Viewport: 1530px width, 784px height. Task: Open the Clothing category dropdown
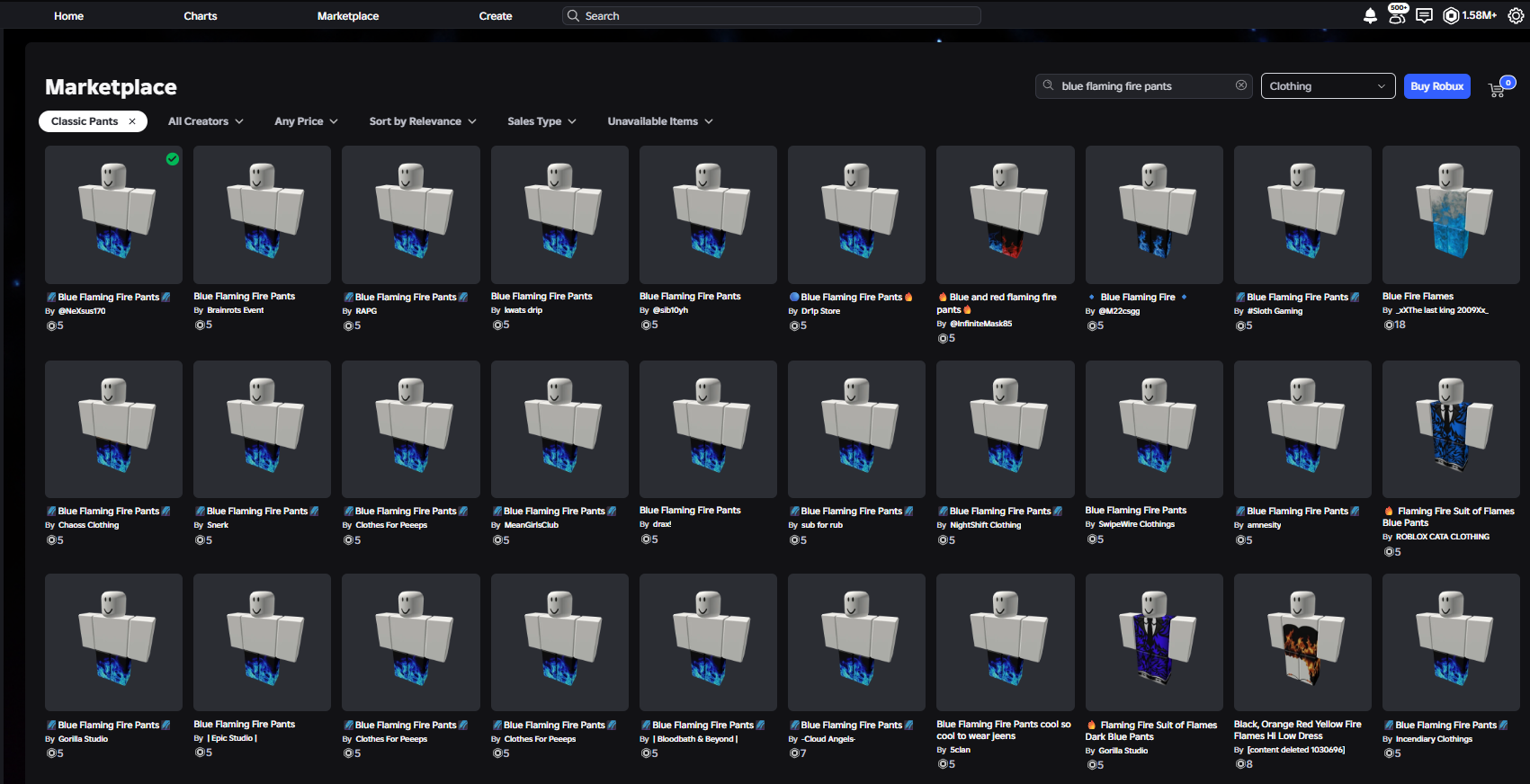[1328, 86]
